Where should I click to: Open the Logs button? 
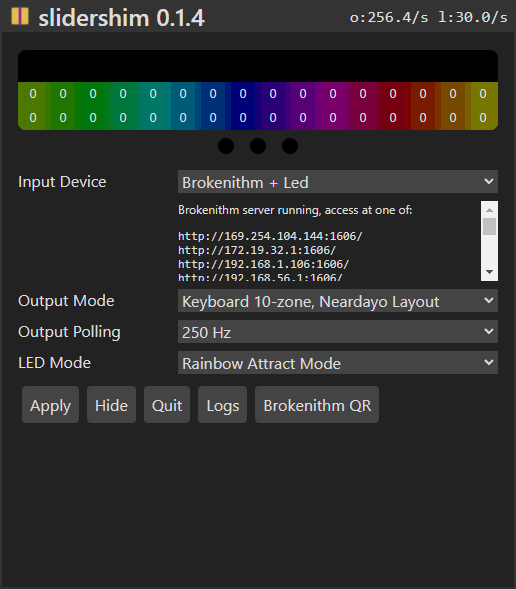(222, 405)
